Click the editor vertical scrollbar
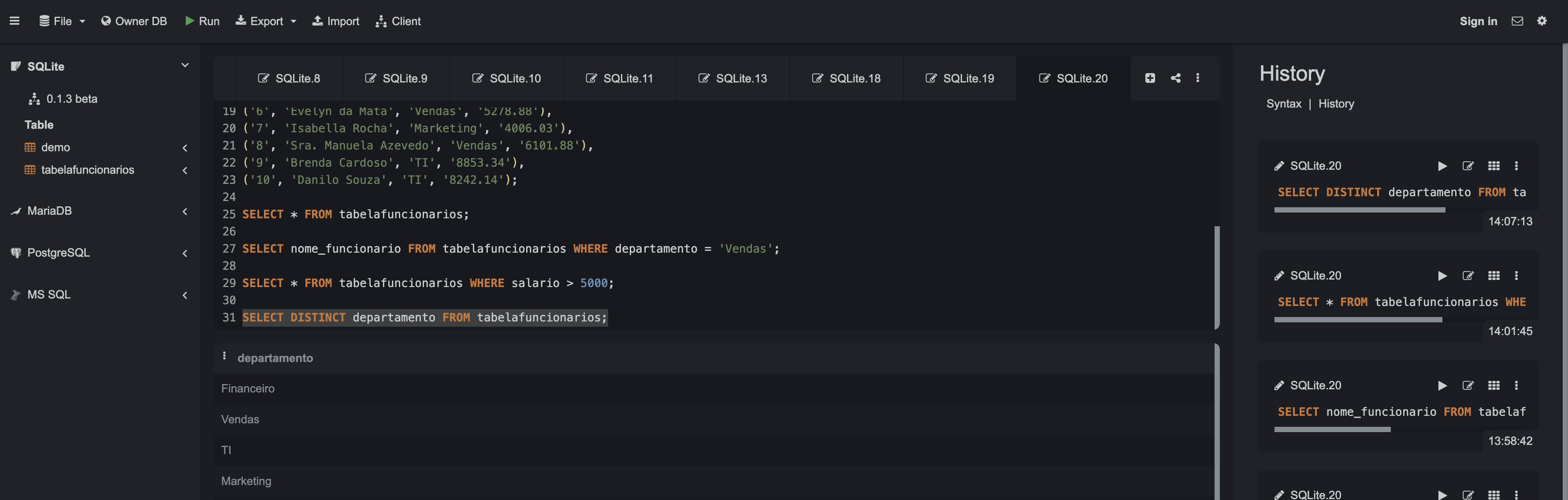Screen dimensions: 1568x500 point(1217,277)
